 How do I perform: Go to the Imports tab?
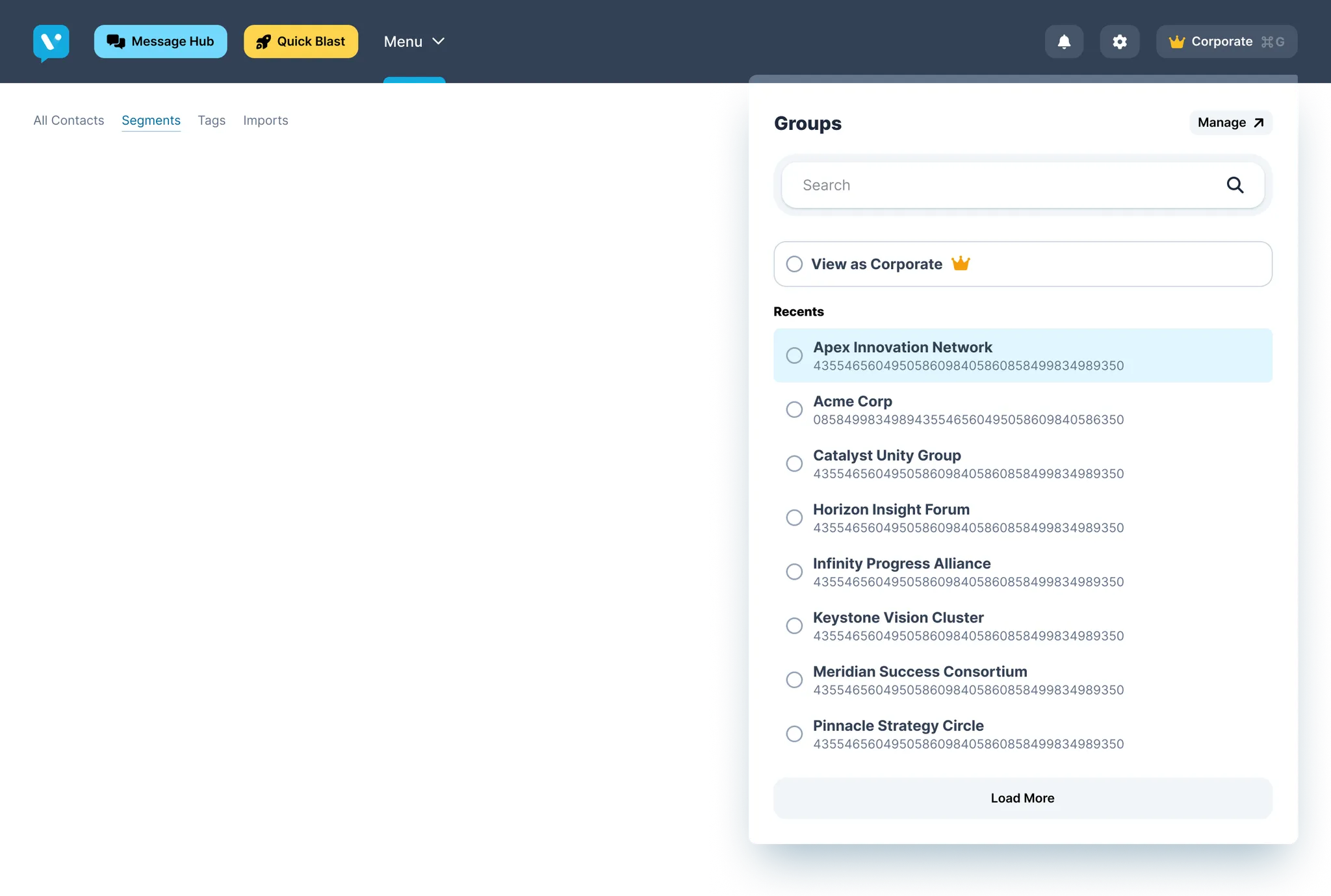[x=265, y=120]
